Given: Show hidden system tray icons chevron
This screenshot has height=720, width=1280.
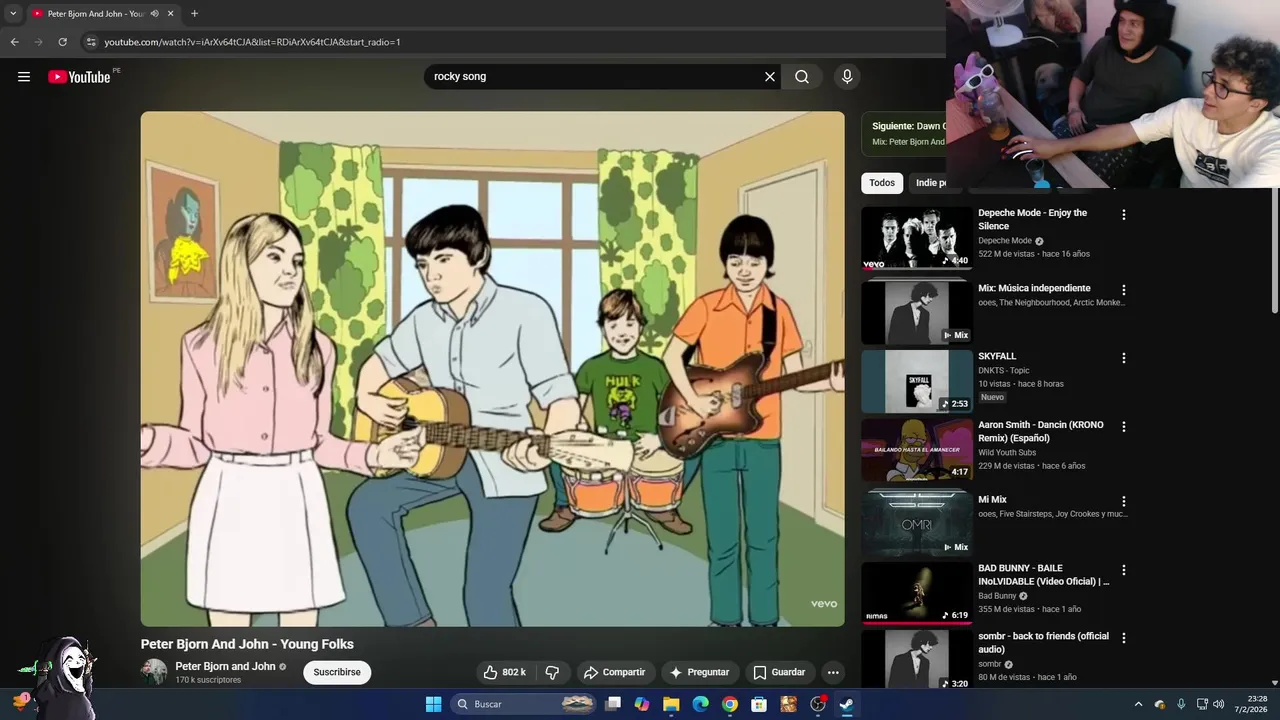Looking at the screenshot, I should (1138, 704).
